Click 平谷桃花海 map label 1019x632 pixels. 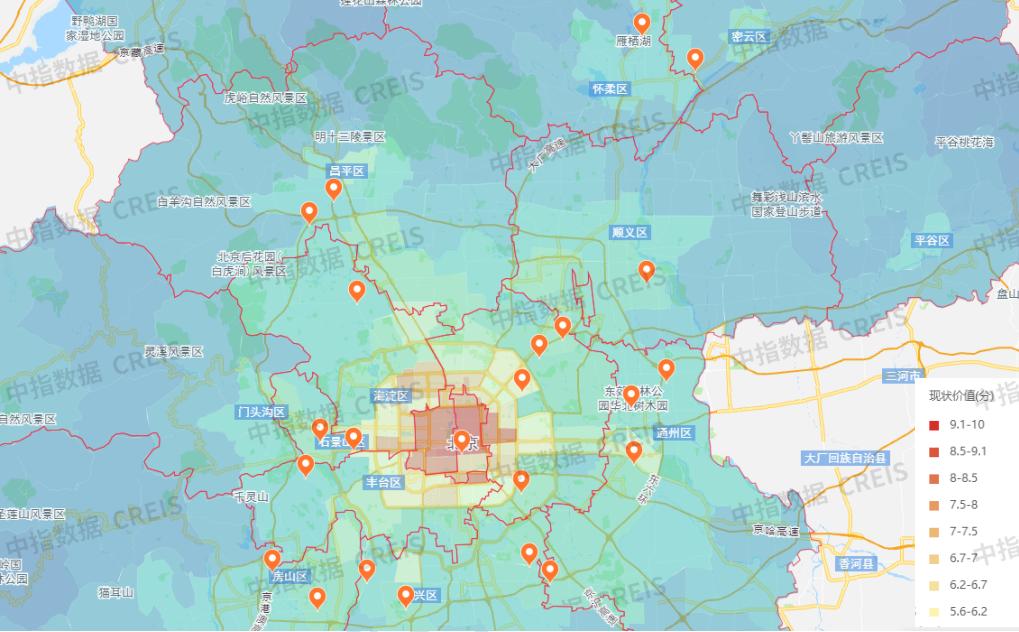click(x=964, y=142)
